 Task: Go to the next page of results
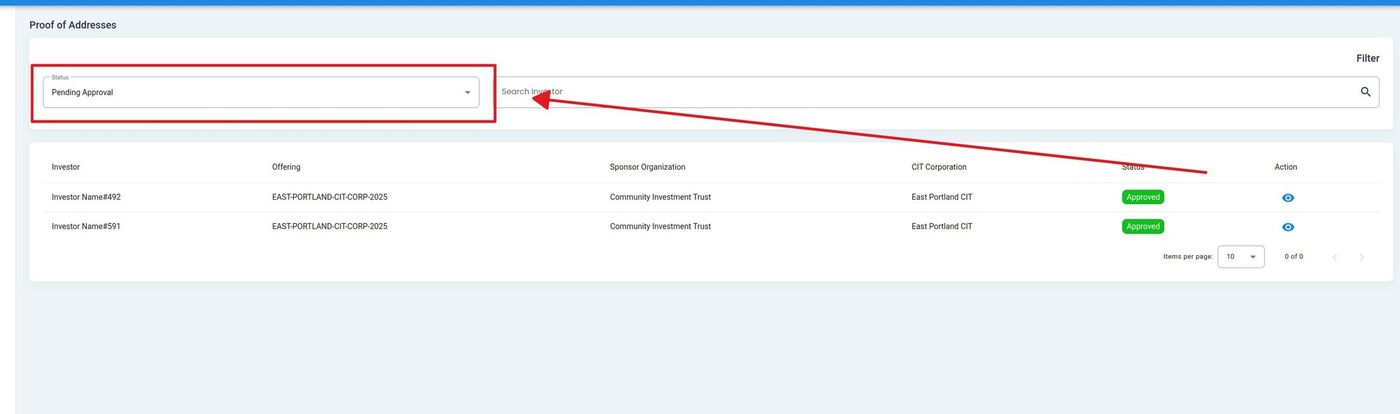point(1361,257)
